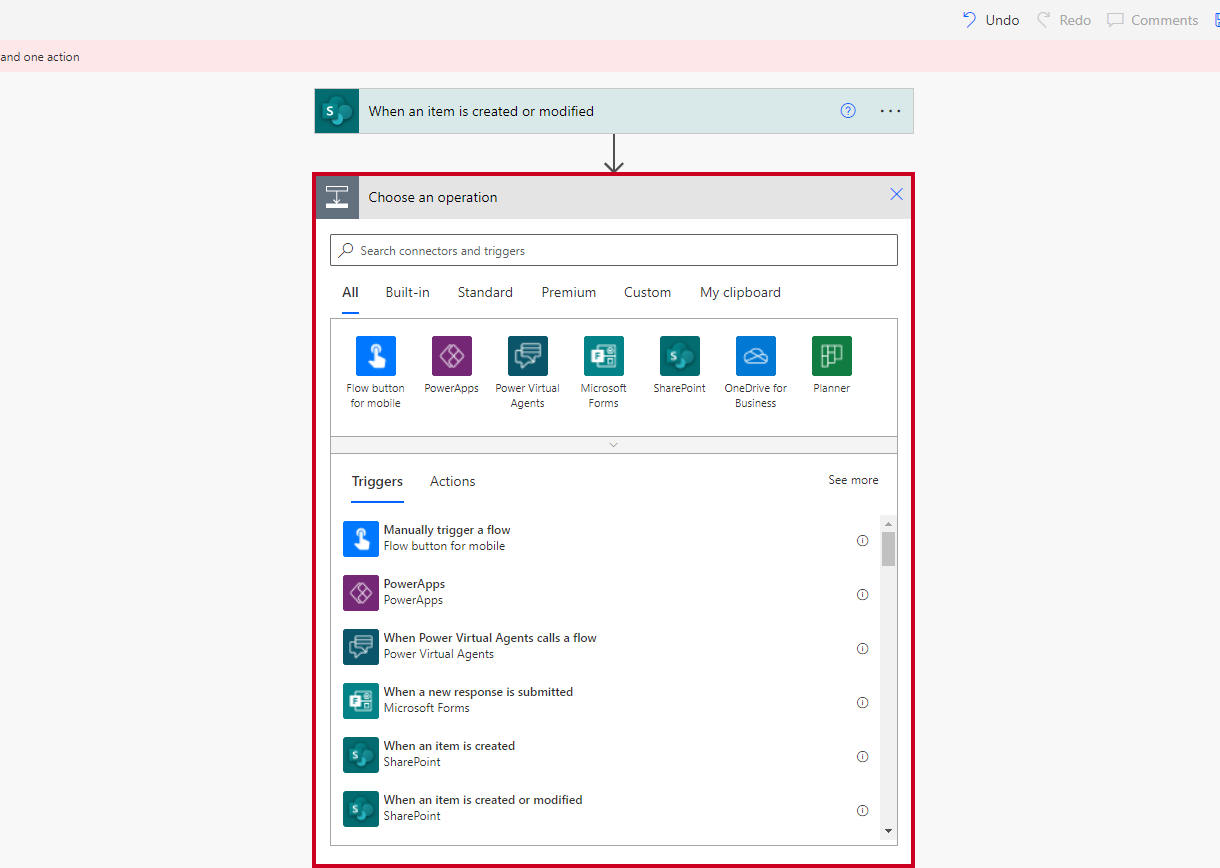
Task: Show info for When a new response is submitted
Action: click(862, 702)
